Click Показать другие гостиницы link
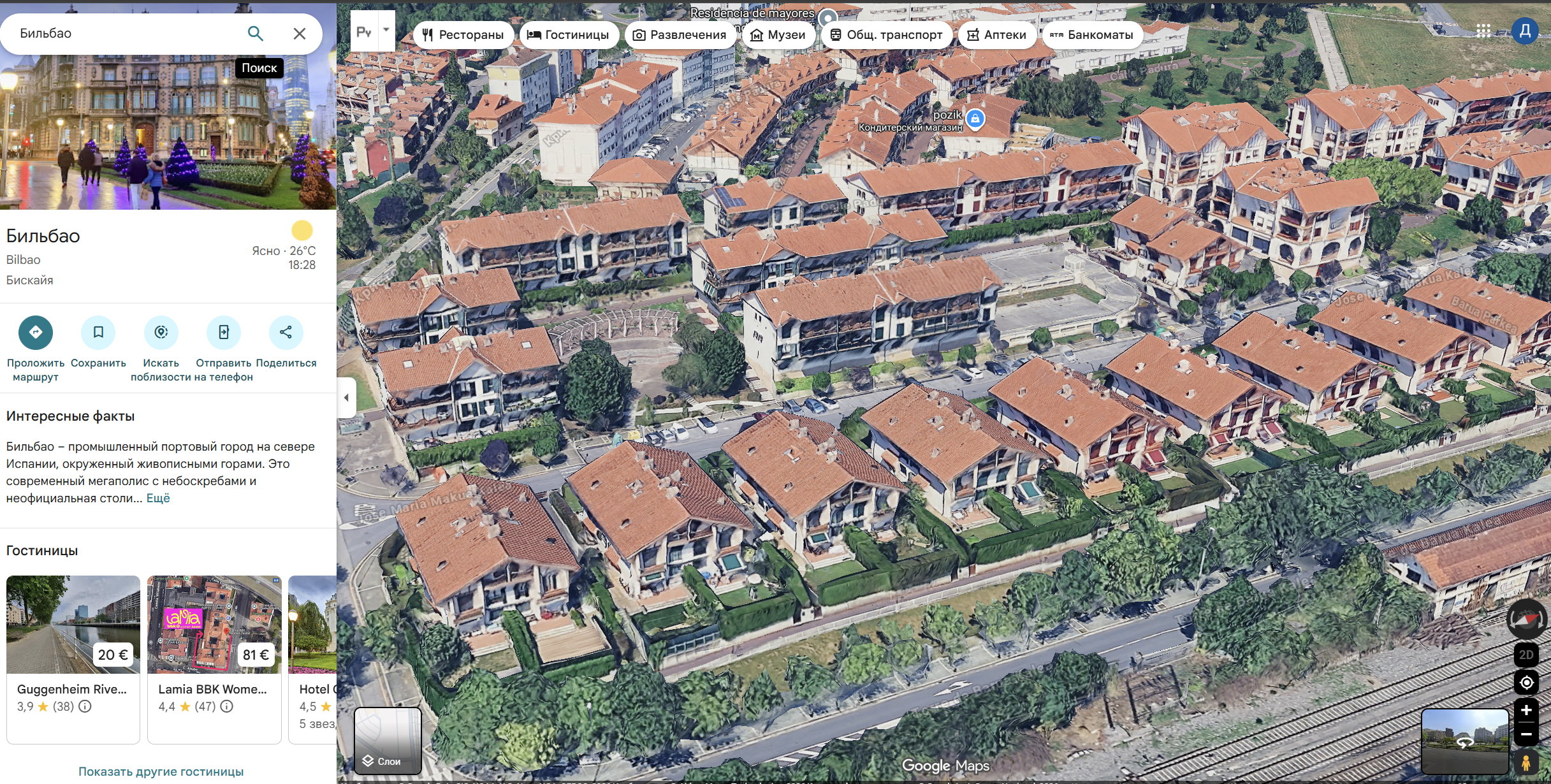 tap(161, 771)
